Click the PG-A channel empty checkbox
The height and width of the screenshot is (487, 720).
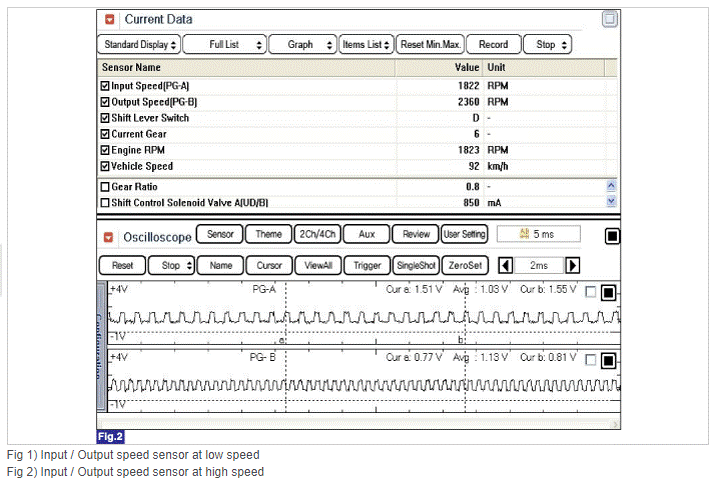point(591,292)
